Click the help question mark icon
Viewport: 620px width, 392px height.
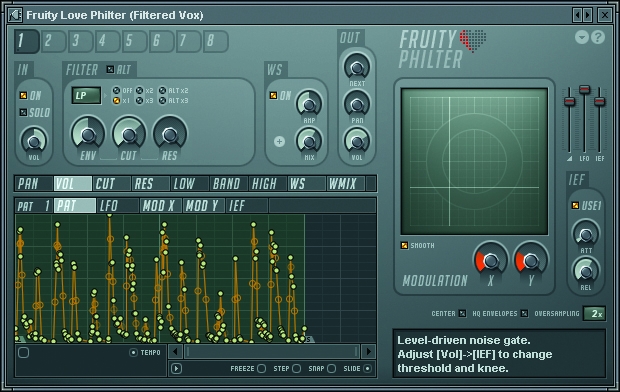point(598,37)
